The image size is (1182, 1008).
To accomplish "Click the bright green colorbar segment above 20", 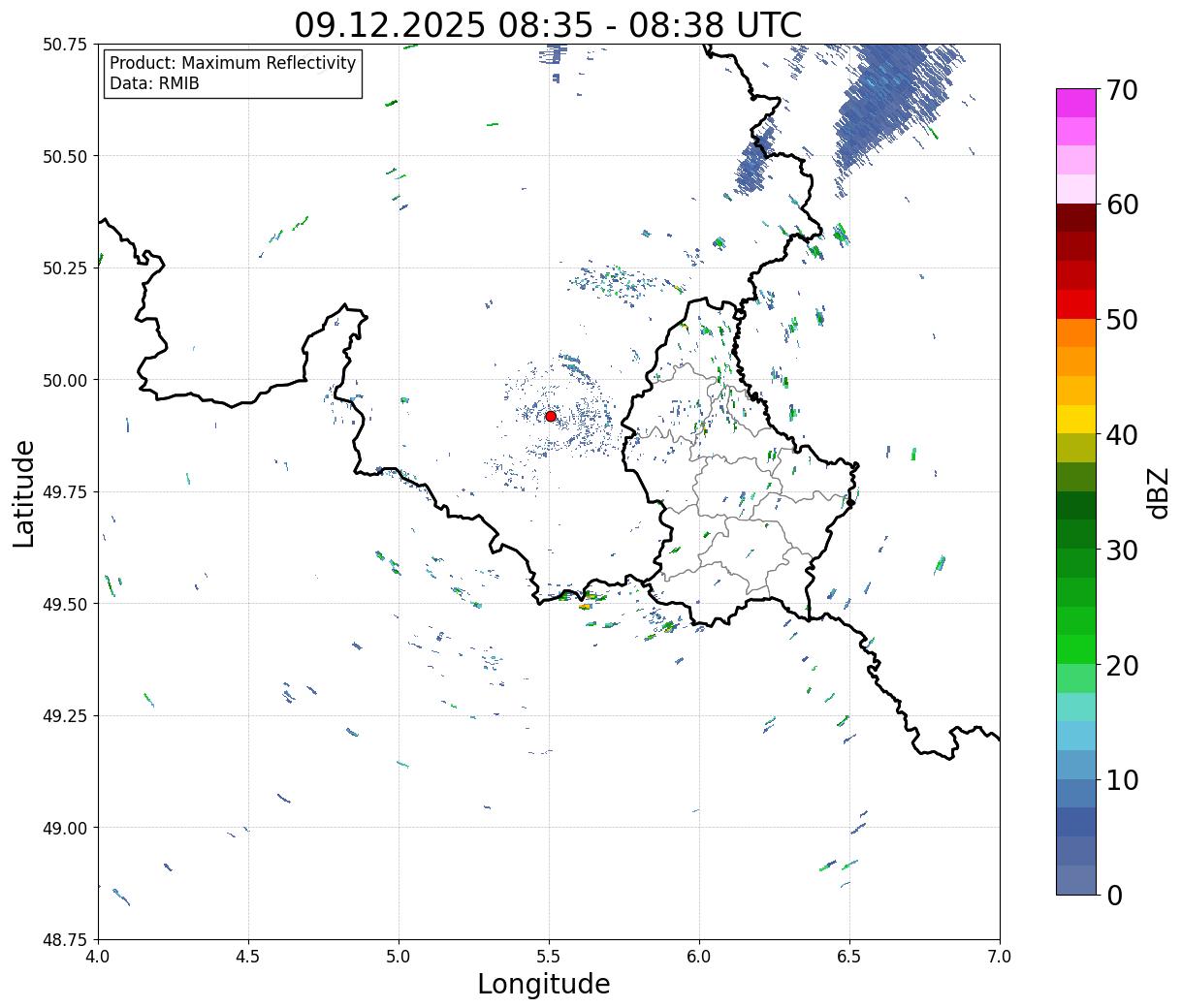I will click(1075, 649).
